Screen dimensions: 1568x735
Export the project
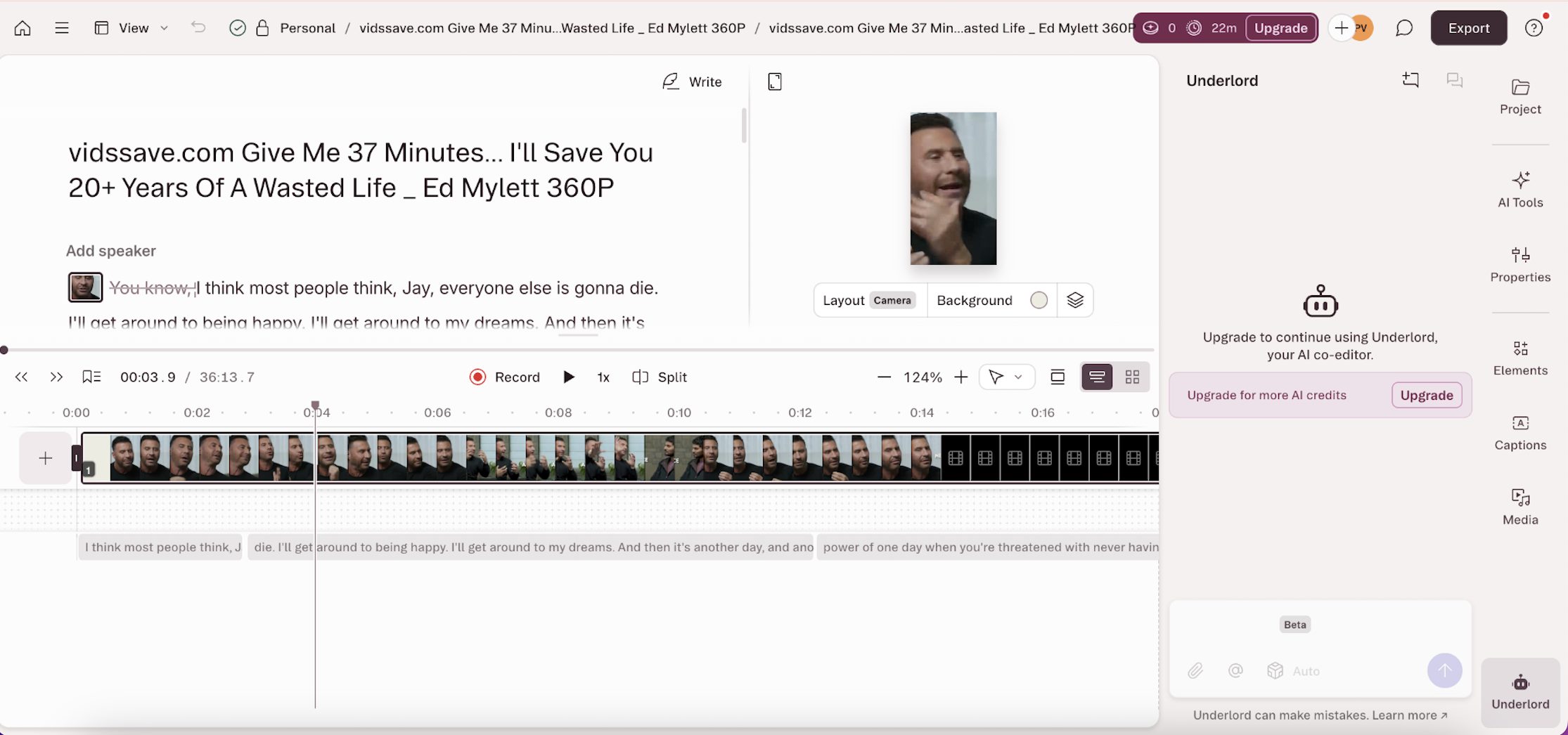[1469, 28]
